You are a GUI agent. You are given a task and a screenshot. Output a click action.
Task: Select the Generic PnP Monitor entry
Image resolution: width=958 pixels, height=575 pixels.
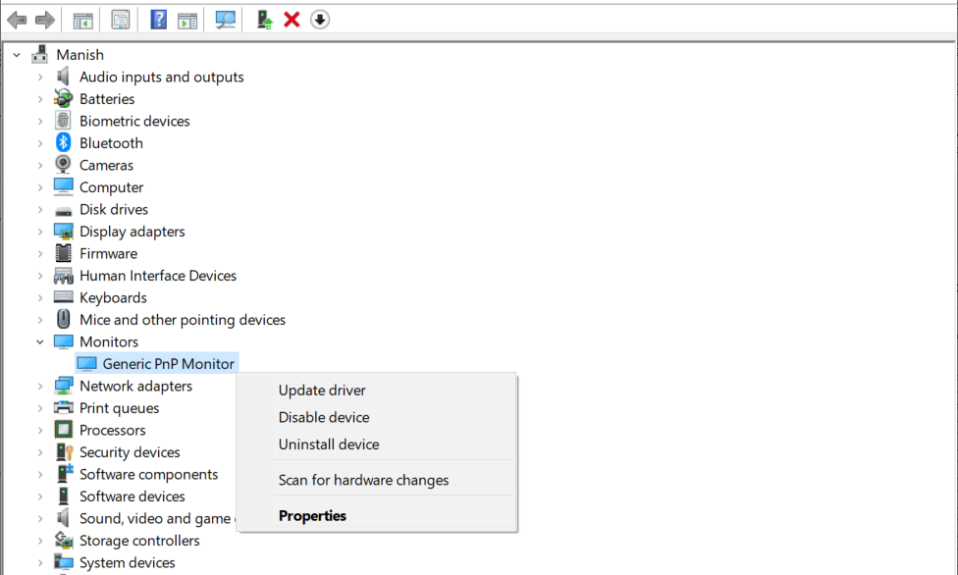(168, 364)
